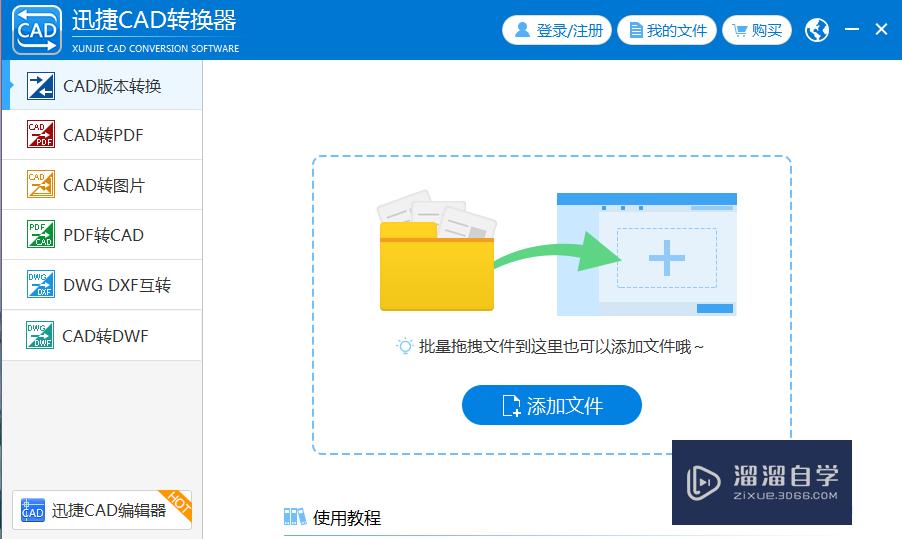This screenshot has height=539, width=902.
Task: Click the 迅捷CAD转换器 title text
Action: [x=154, y=20]
